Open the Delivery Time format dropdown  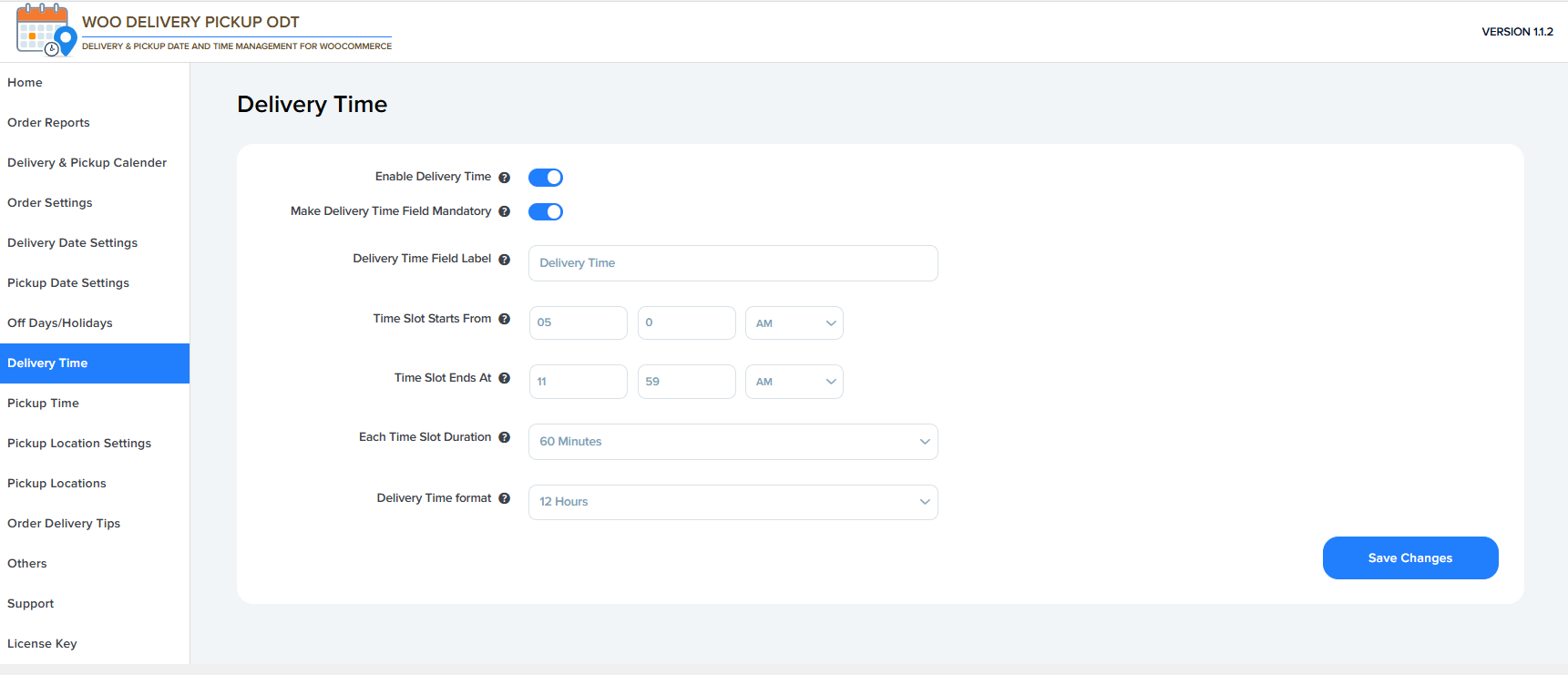(x=733, y=502)
